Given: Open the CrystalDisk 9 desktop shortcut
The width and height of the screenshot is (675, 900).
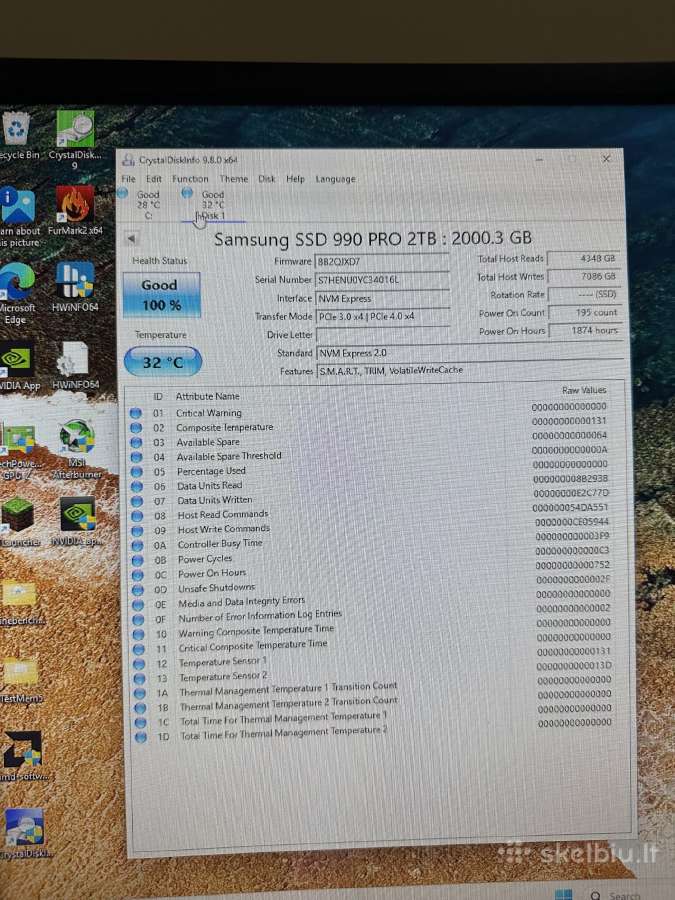Looking at the screenshot, I should tap(75, 140).
